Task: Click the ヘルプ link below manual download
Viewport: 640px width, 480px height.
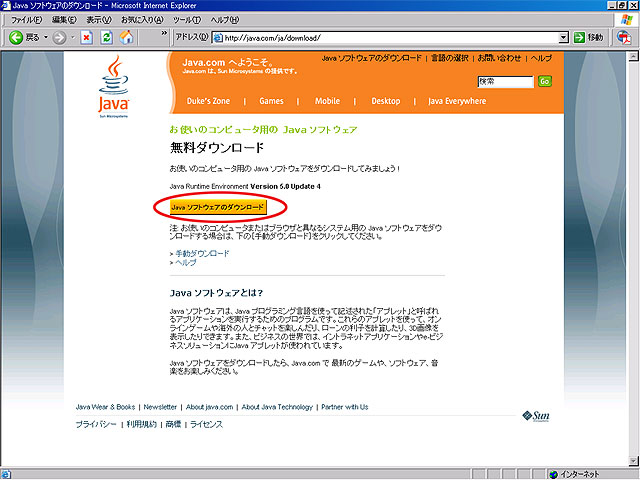Action: tap(186, 263)
